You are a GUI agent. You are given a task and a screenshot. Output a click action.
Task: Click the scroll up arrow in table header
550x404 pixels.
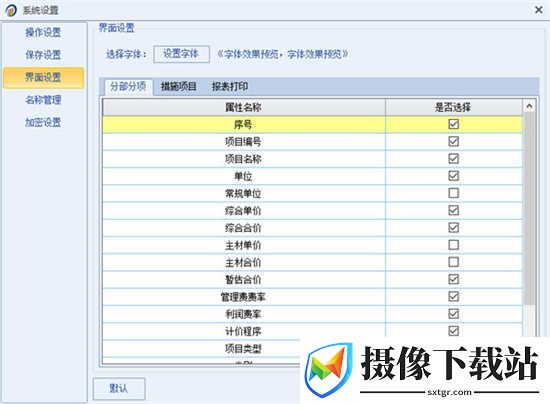pyautogui.click(x=529, y=106)
